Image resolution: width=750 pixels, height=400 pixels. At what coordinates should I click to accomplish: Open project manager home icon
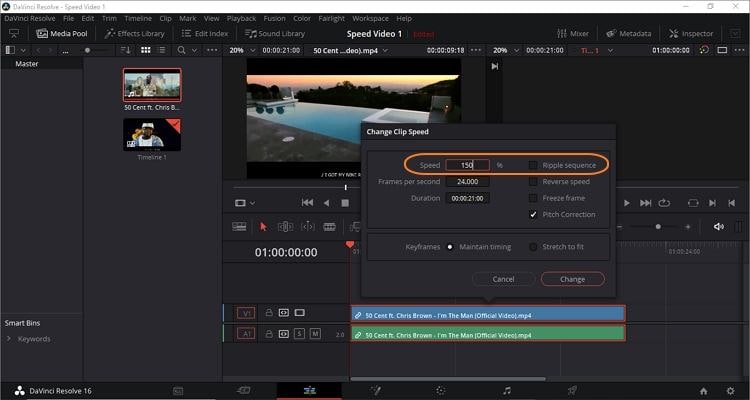click(704, 391)
